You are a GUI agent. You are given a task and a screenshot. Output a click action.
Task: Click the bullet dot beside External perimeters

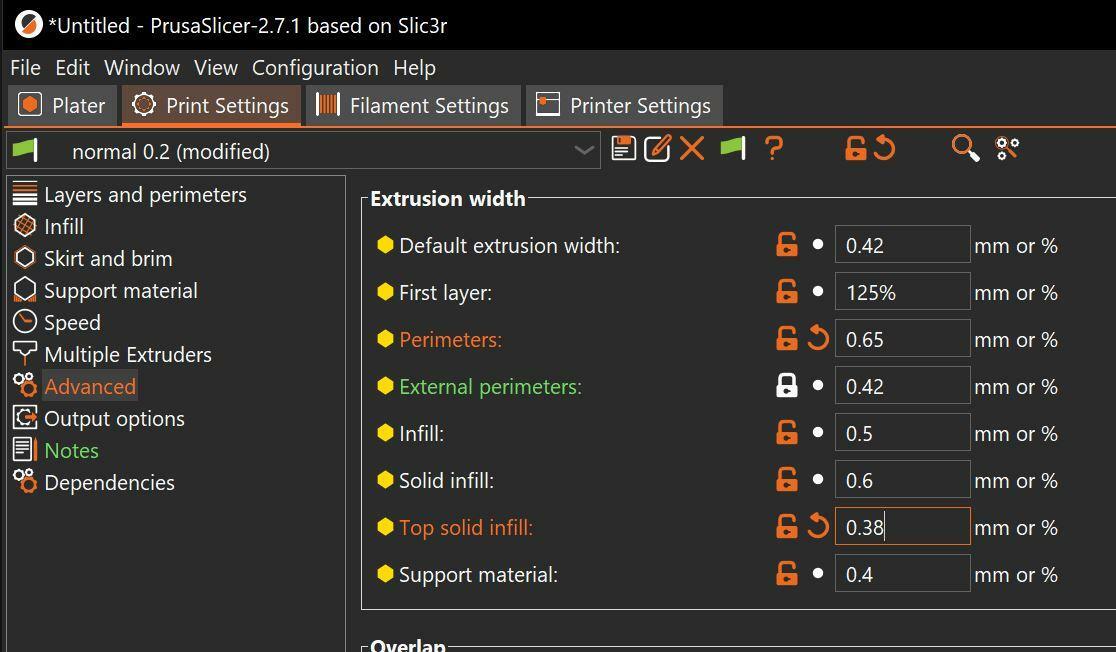pos(818,385)
